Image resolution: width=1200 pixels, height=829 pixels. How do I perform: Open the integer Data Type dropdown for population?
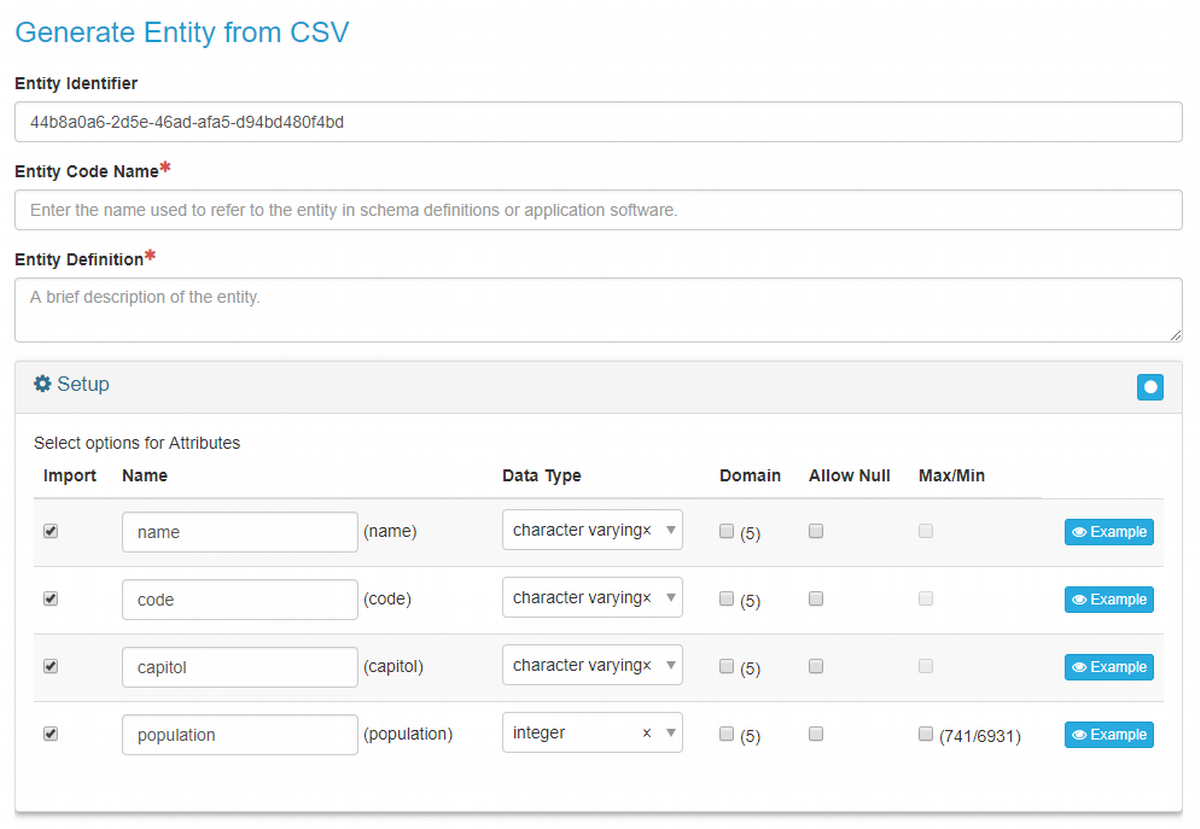point(592,733)
